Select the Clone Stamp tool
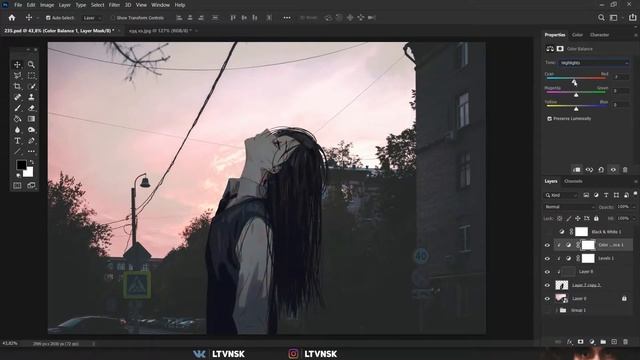This screenshot has width=640, height=360. [x=31, y=97]
